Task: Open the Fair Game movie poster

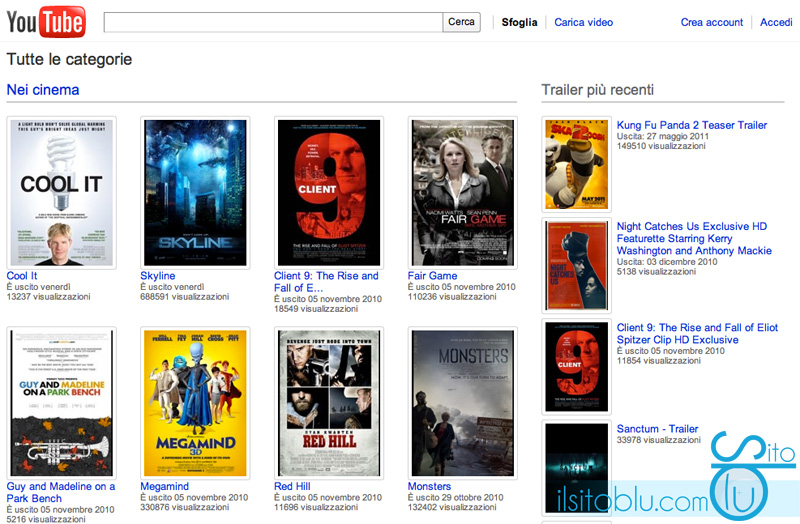Action: point(463,192)
